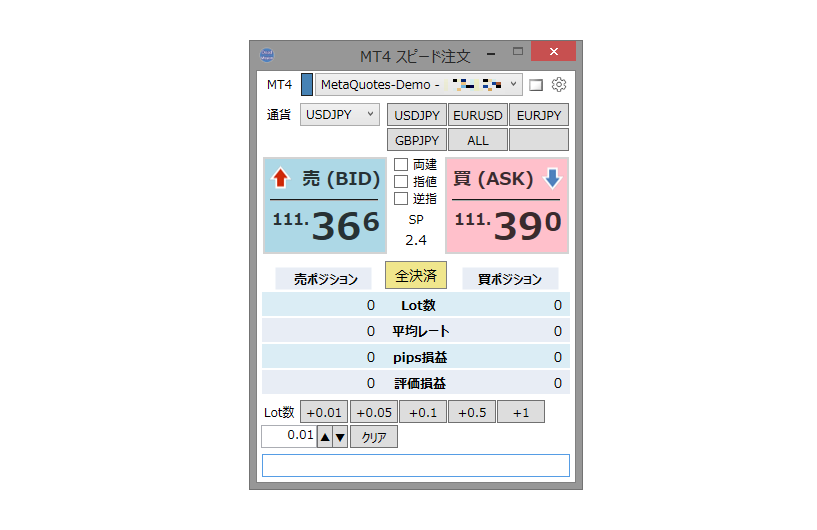
Task: Add +0.05 to lot size
Action: click(x=374, y=412)
